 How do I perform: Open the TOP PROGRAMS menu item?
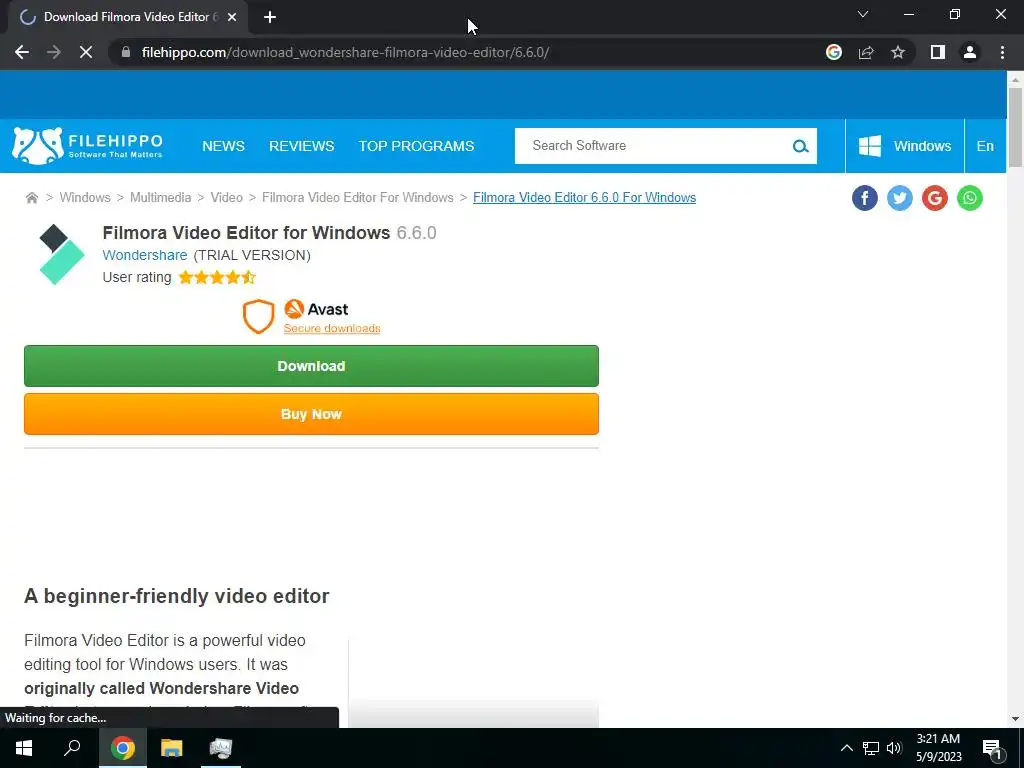click(416, 146)
